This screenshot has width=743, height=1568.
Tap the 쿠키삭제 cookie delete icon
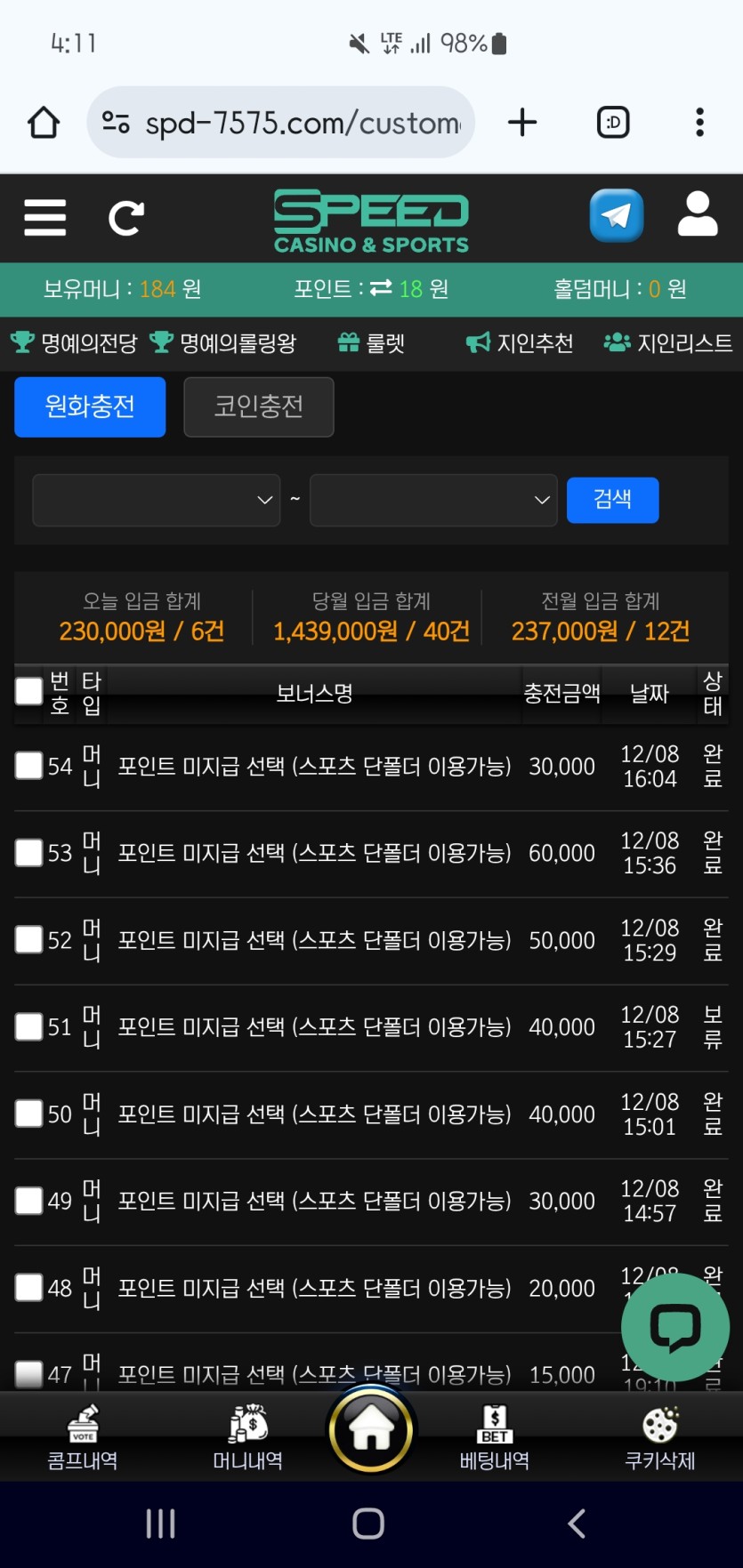pyautogui.click(x=659, y=1436)
